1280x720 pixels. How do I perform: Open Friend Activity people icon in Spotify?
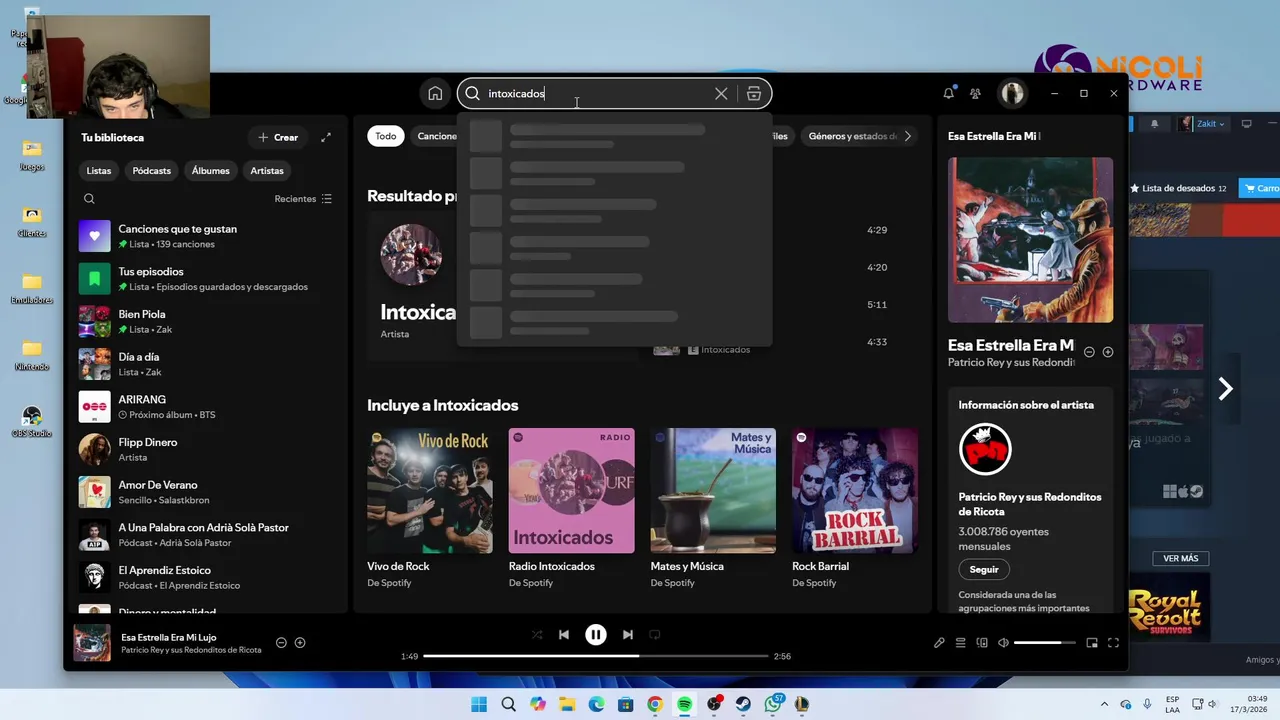[x=975, y=94]
